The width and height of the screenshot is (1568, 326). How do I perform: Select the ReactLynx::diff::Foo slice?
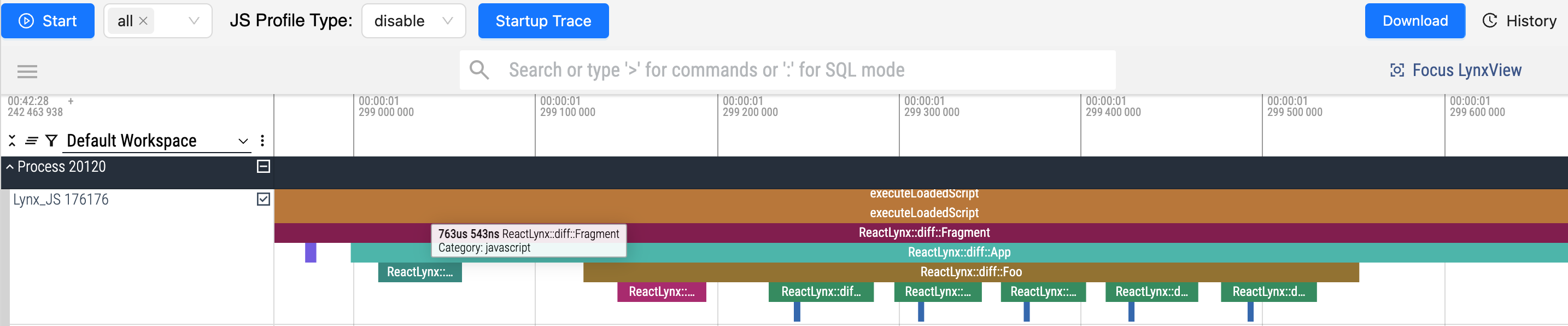pos(971,272)
